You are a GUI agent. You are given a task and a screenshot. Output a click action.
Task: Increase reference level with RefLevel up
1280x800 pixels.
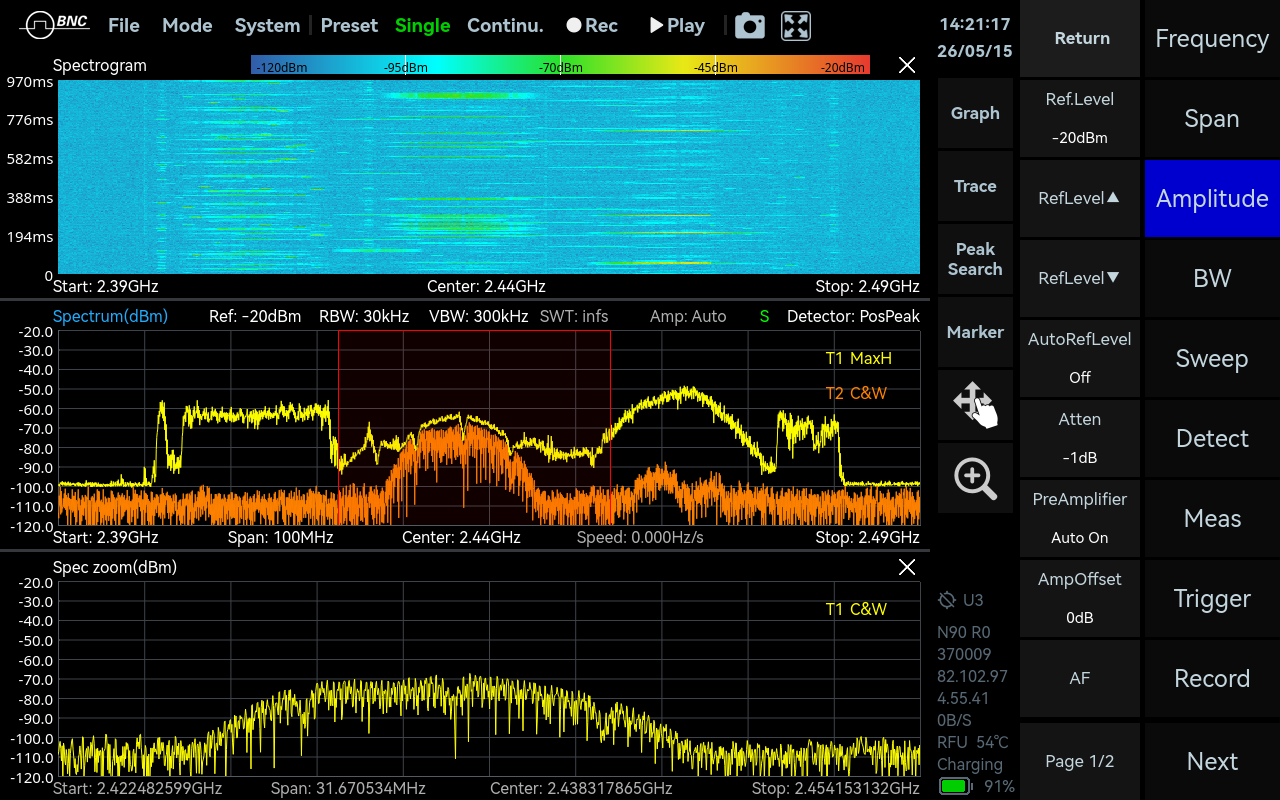[1080, 198]
